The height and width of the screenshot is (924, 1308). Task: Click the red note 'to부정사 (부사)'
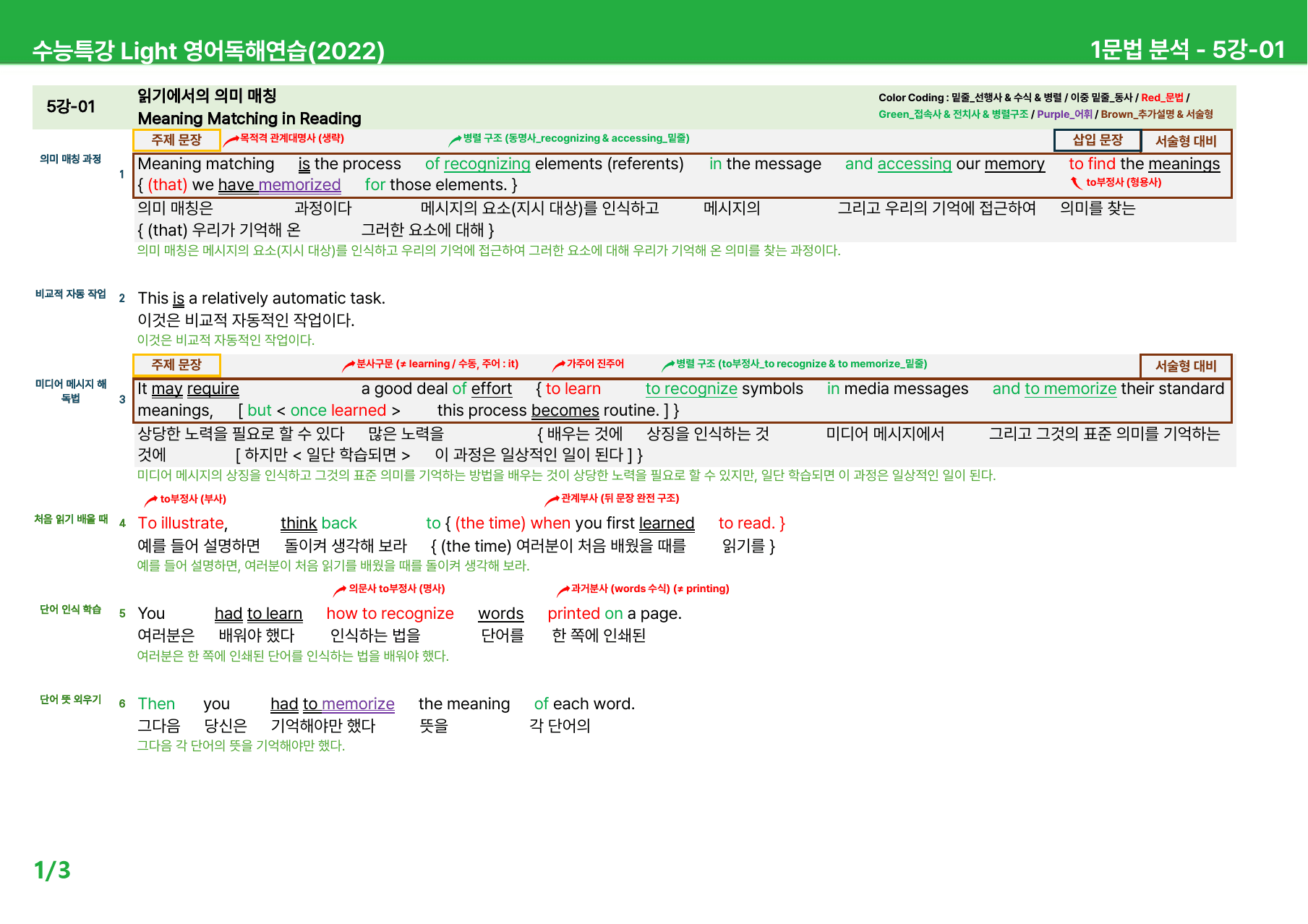click(x=193, y=499)
